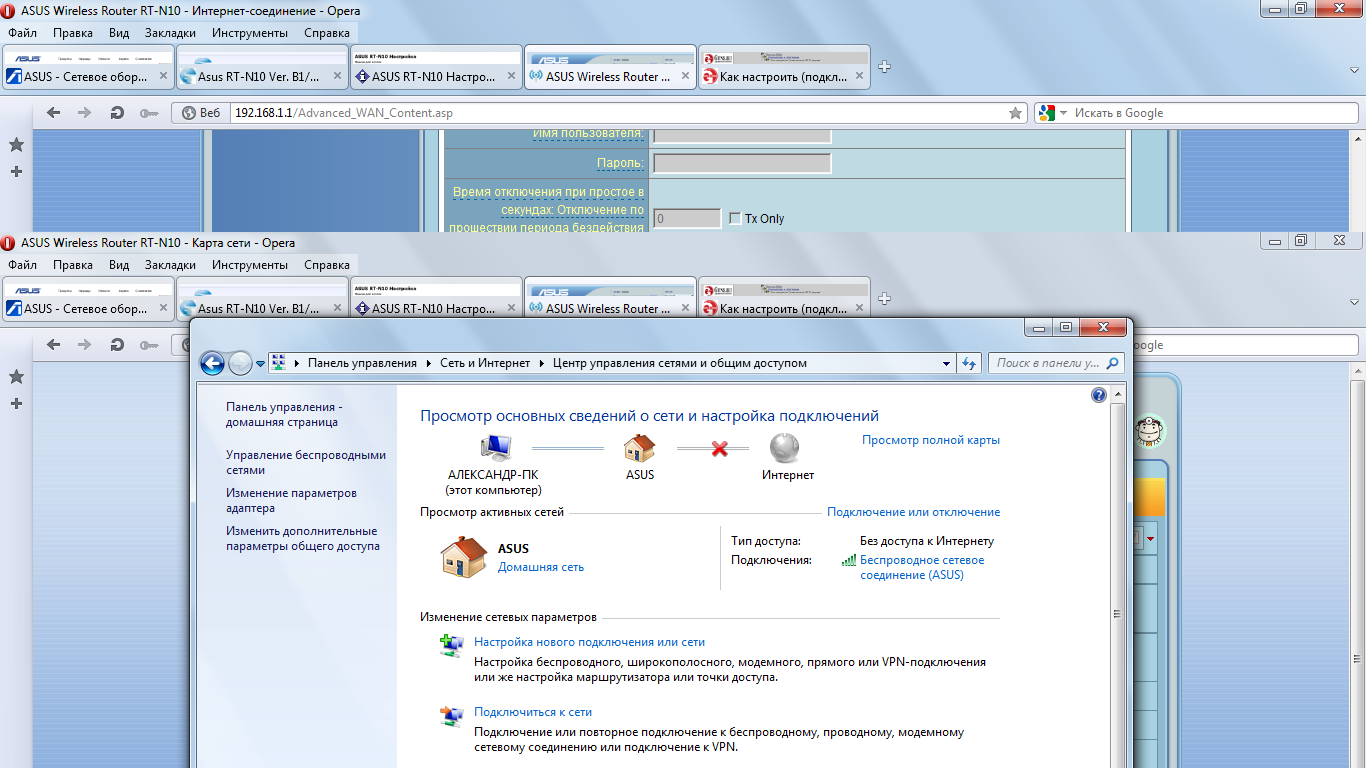Click the Пароль label link on router page
The image size is (1366, 768).
pyautogui.click(x=620, y=163)
